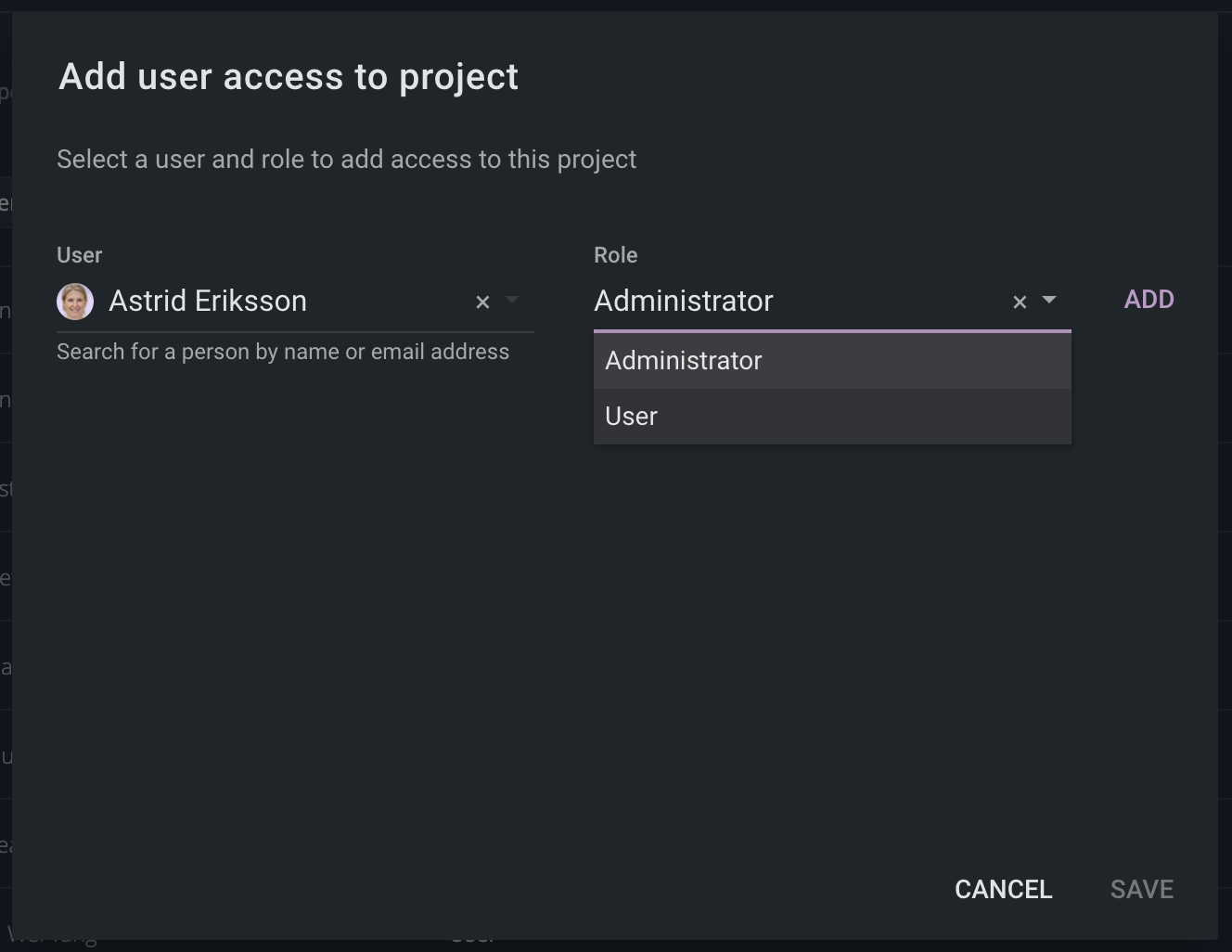Cancel the add user access dialog

click(x=1003, y=889)
